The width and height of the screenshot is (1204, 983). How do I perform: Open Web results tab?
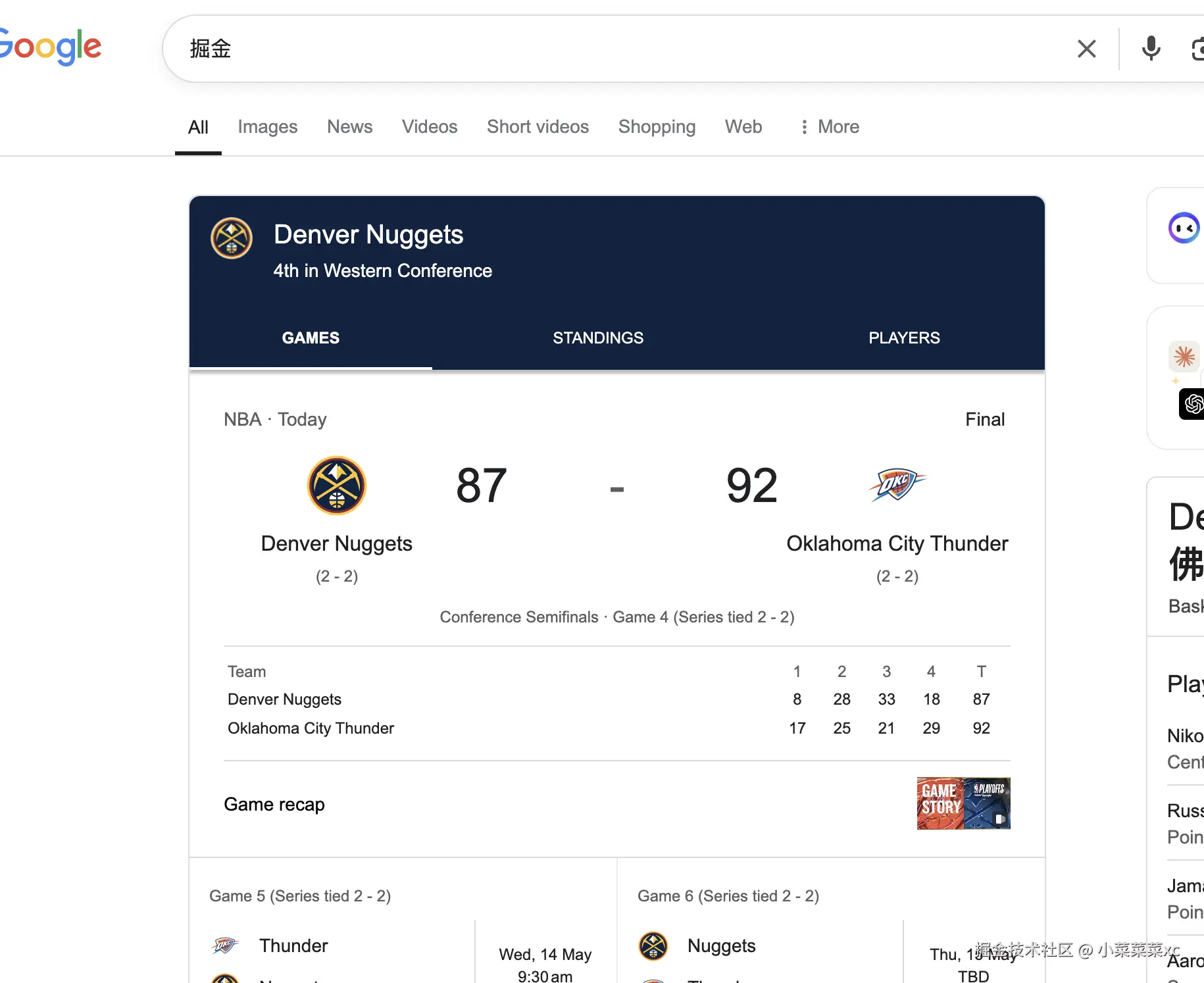[x=743, y=127]
